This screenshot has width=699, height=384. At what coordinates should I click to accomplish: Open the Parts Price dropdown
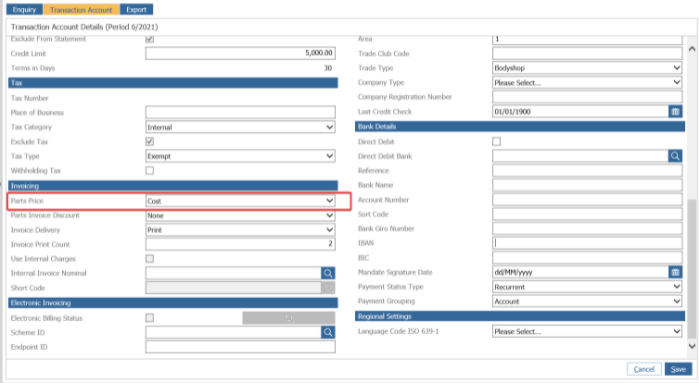(240, 201)
